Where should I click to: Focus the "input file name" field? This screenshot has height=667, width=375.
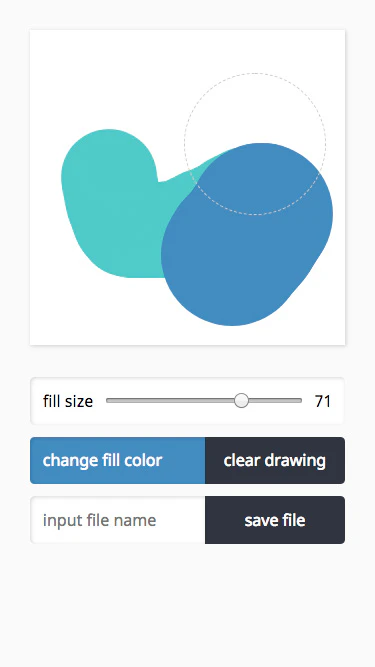coord(117,520)
